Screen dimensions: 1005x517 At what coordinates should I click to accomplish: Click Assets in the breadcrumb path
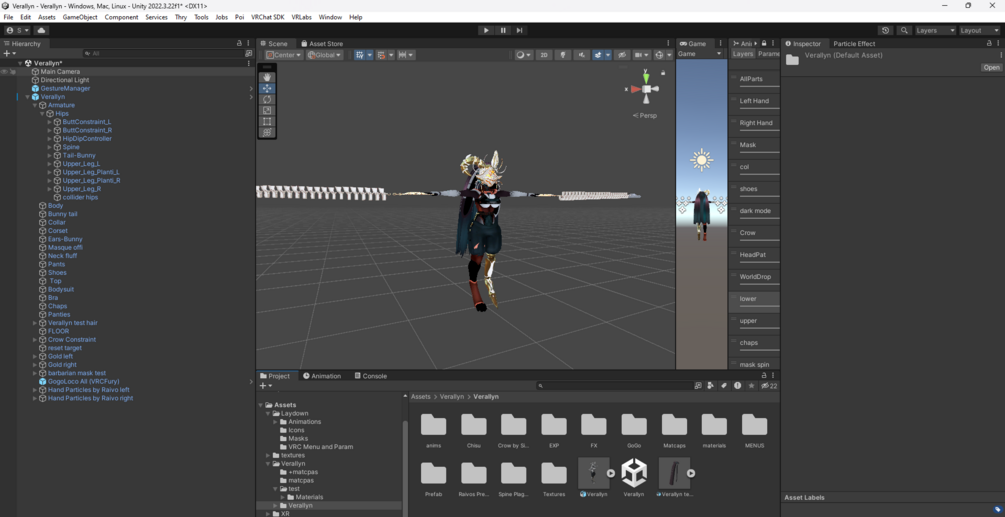(x=420, y=397)
